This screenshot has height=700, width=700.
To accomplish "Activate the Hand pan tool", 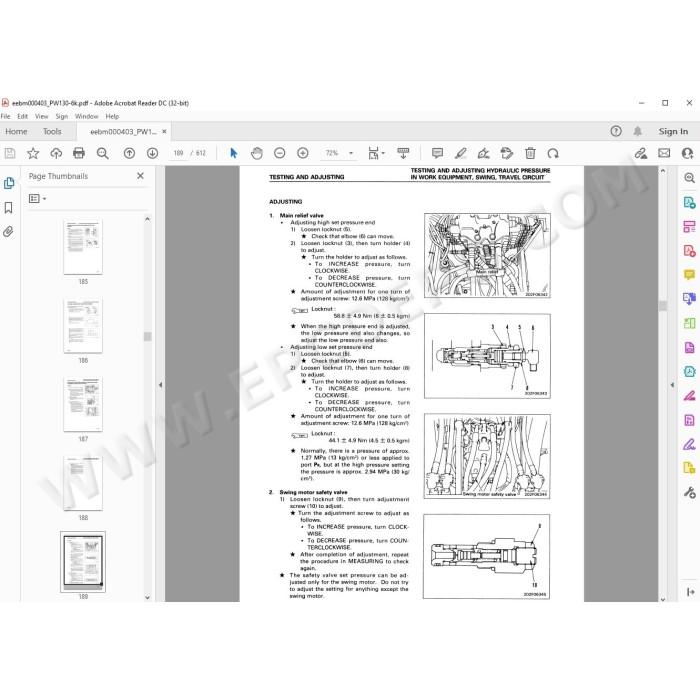I will pos(257,154).
